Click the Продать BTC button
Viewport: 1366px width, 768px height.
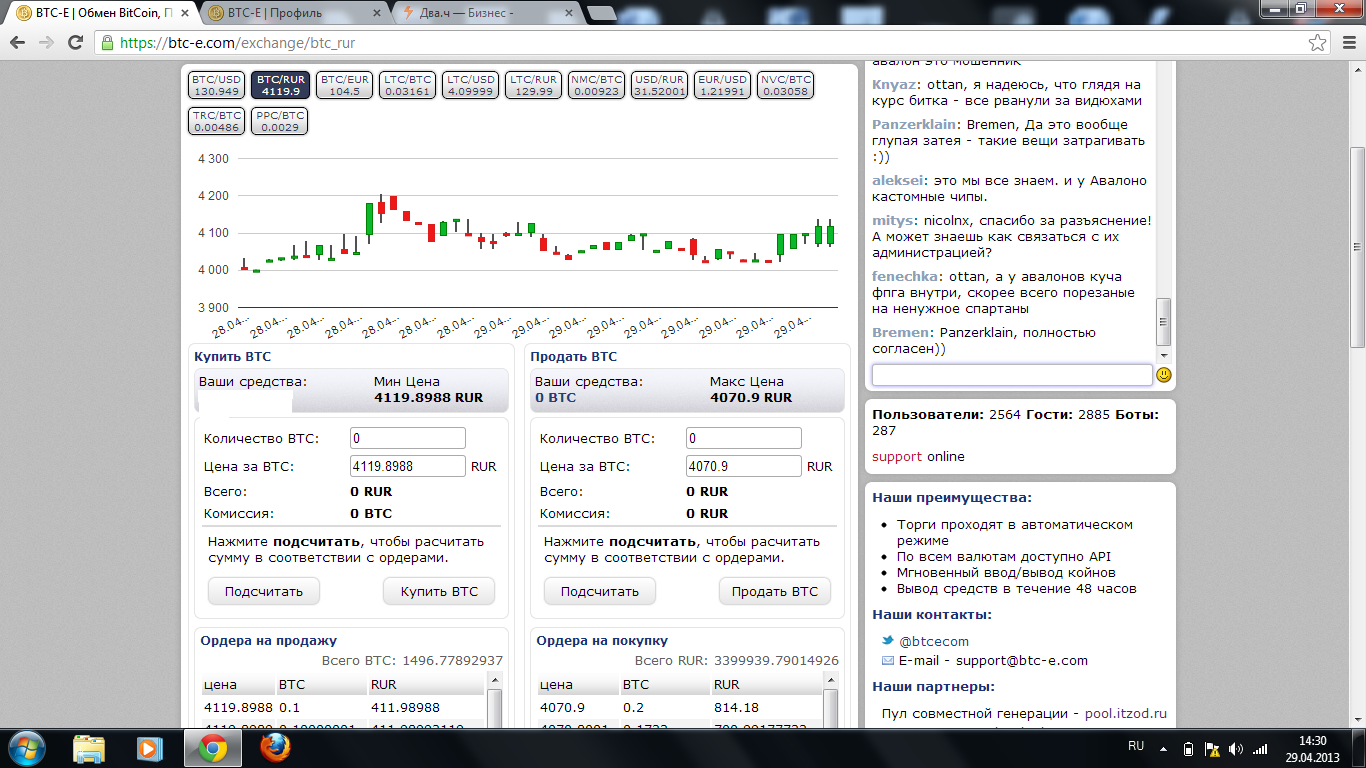(775, 591)
